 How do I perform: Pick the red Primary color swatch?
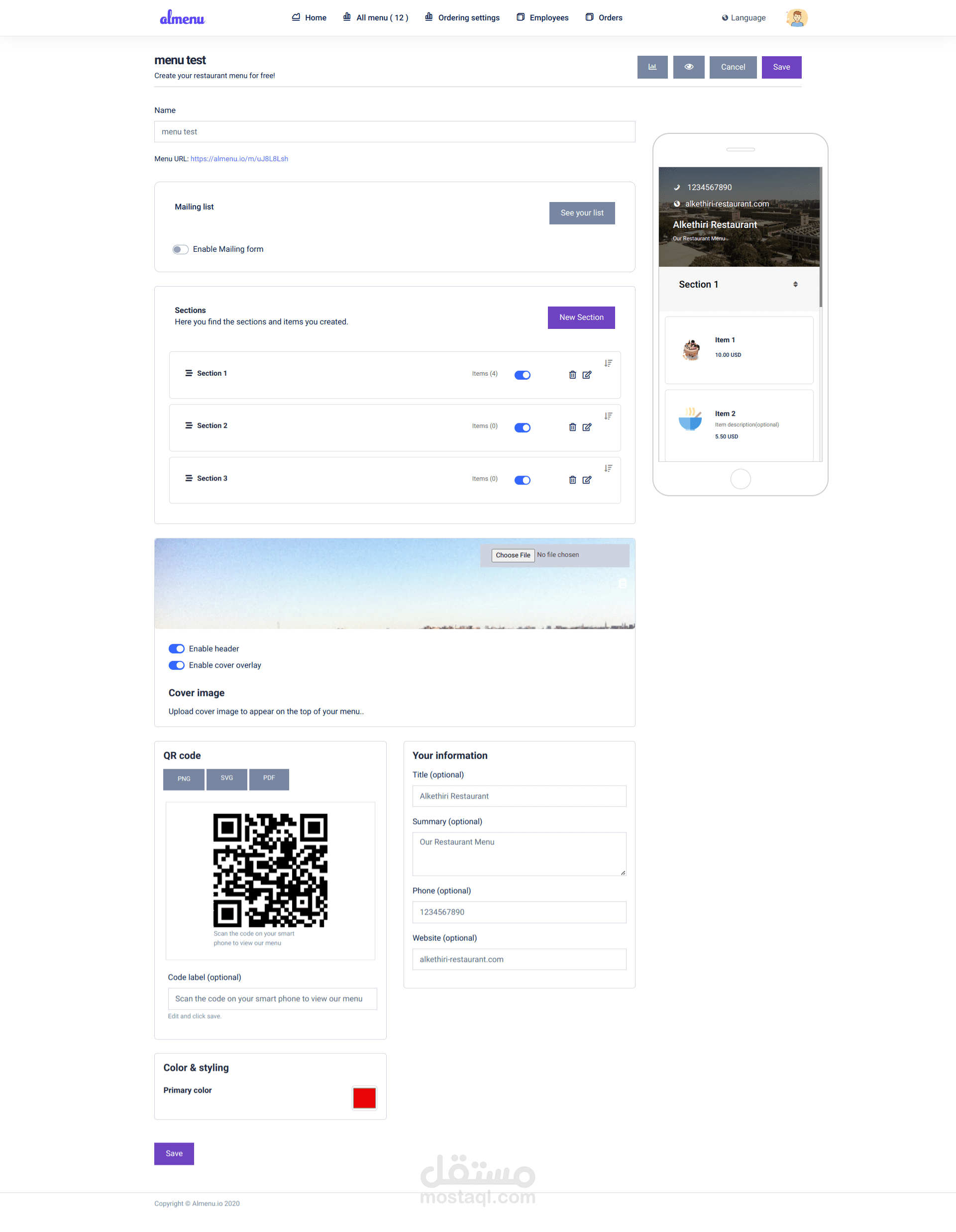pyautogui.click(x=365, y=1098)
